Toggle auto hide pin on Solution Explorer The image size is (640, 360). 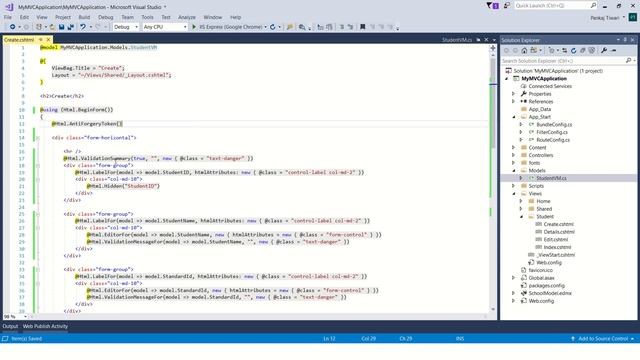coord(625,40)
